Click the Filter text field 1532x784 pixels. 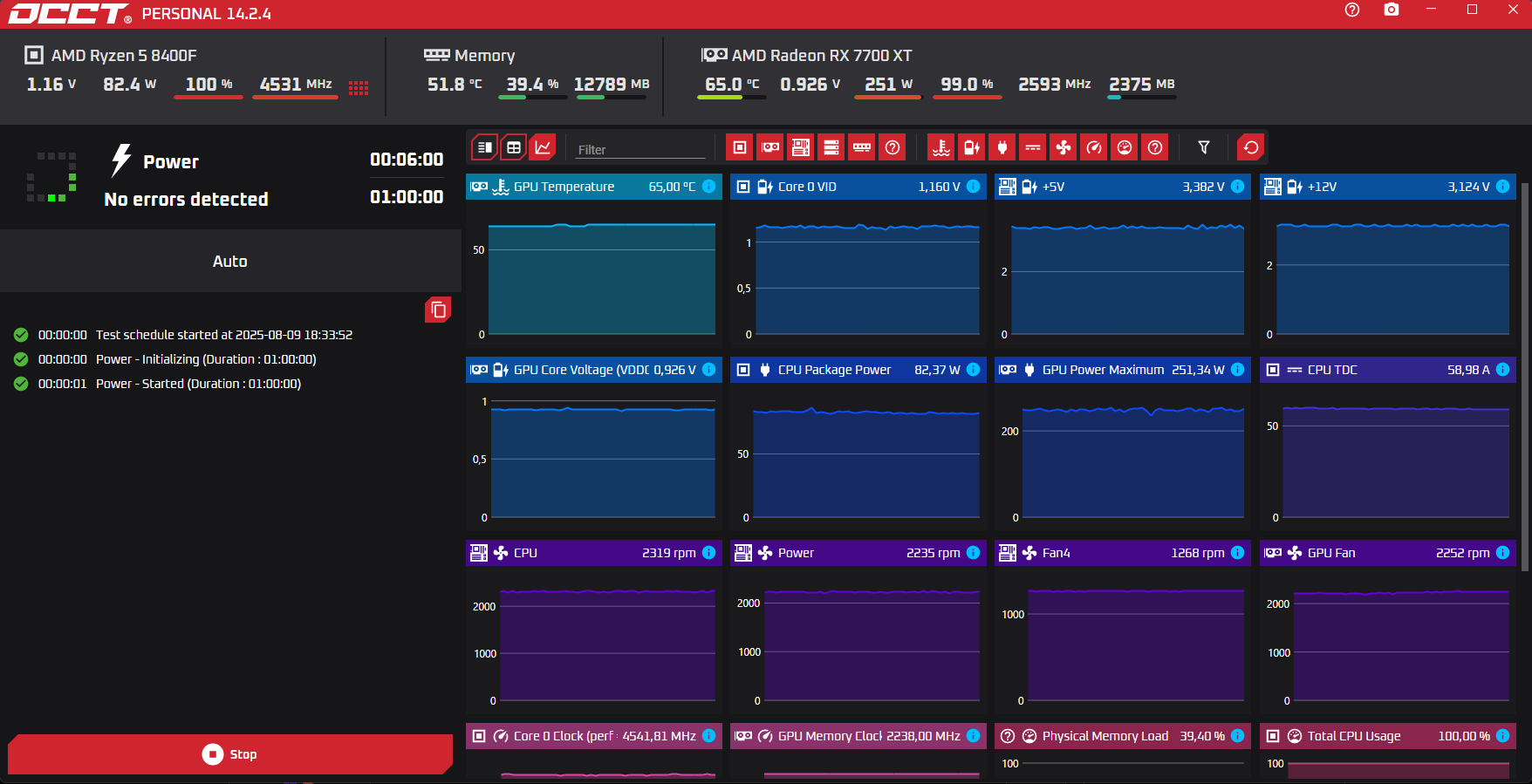pos(640,149)
